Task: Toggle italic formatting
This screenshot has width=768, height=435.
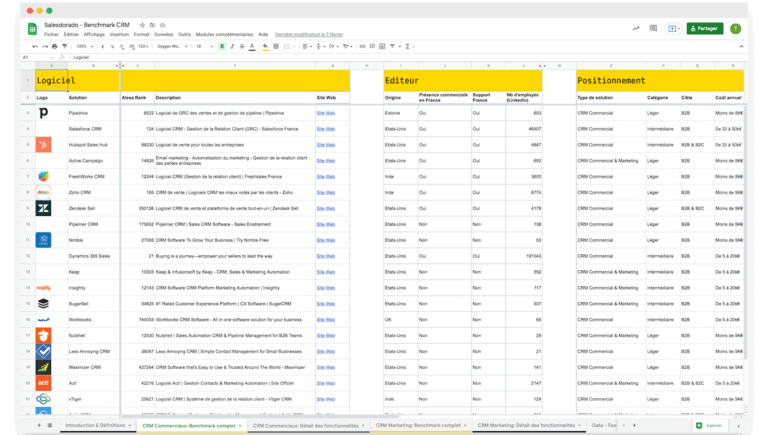Action: pos(232,47)
